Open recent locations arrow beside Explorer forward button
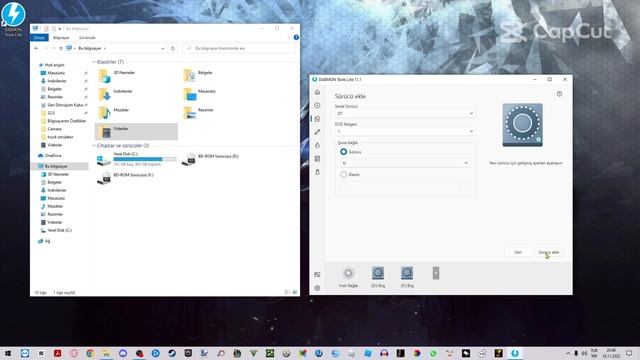This screenshot has width=640, height=360. click(54, 48)
